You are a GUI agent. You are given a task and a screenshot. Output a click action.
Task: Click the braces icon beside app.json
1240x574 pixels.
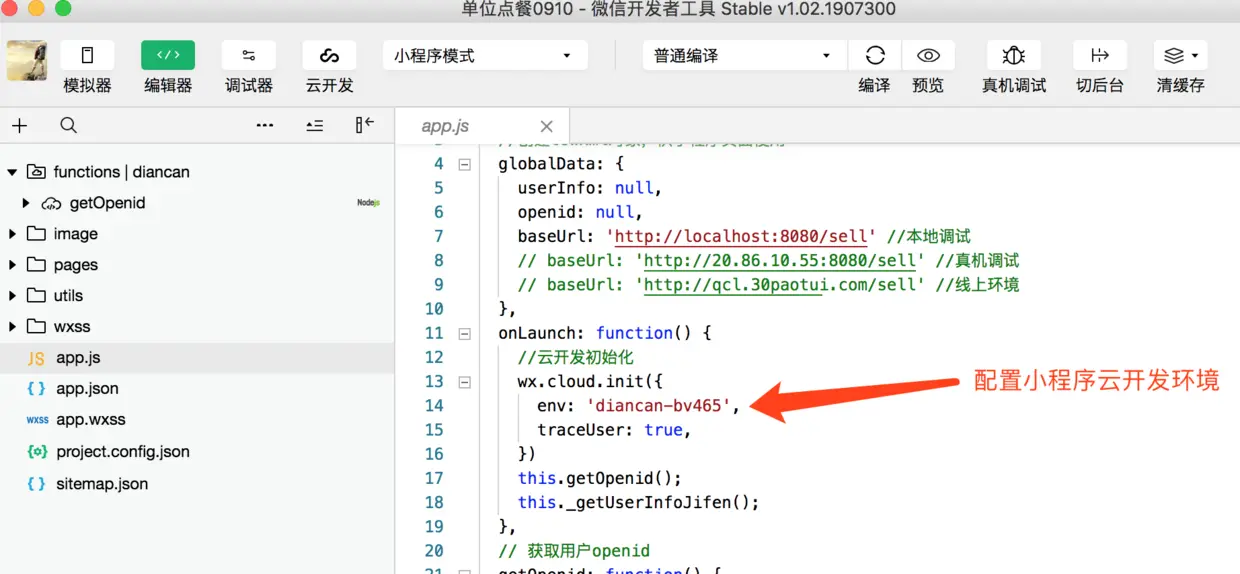click(x=36, y=389)
